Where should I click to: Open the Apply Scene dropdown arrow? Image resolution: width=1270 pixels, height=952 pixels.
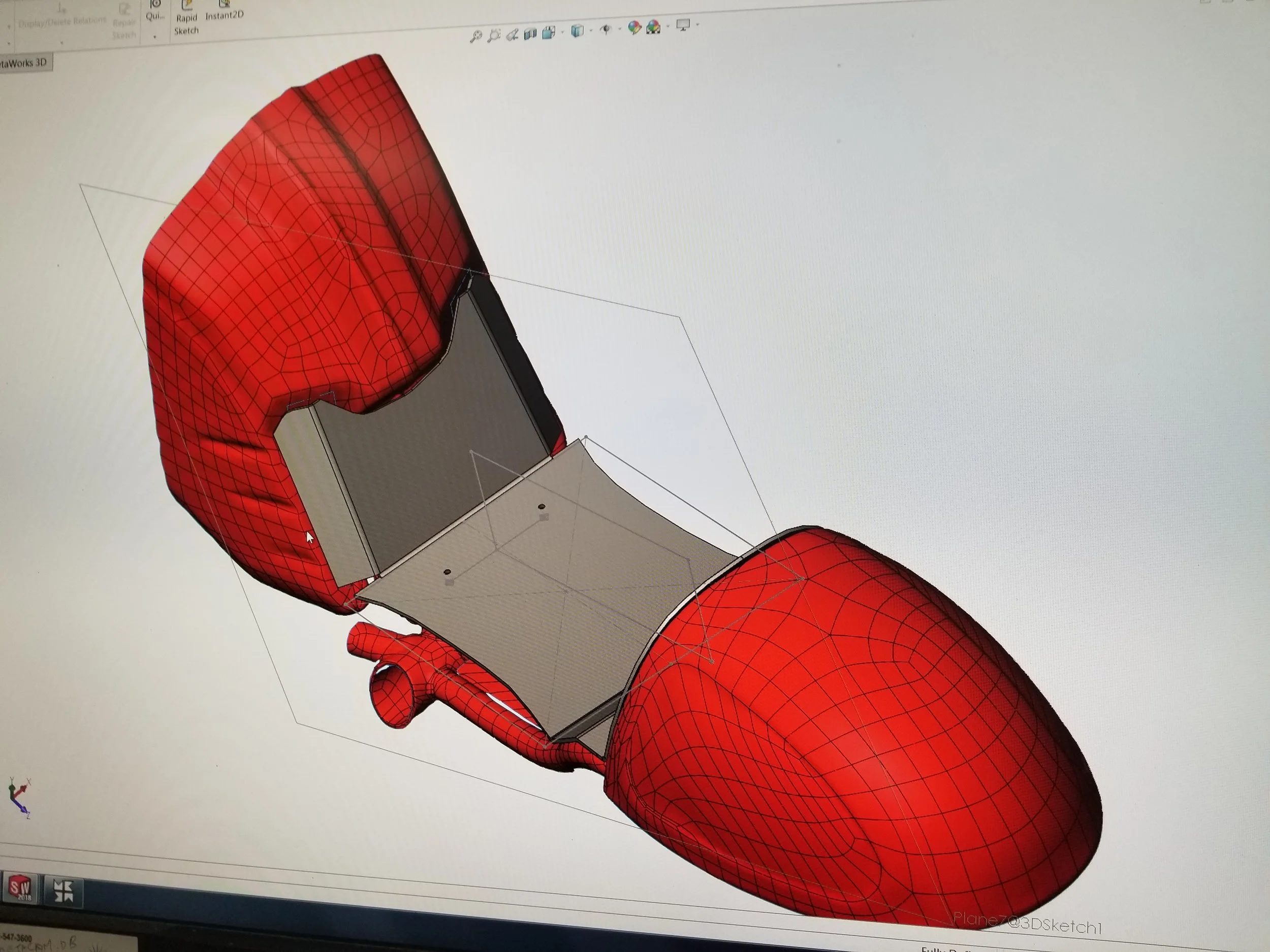pyautogui.click(x=668, y=26)
